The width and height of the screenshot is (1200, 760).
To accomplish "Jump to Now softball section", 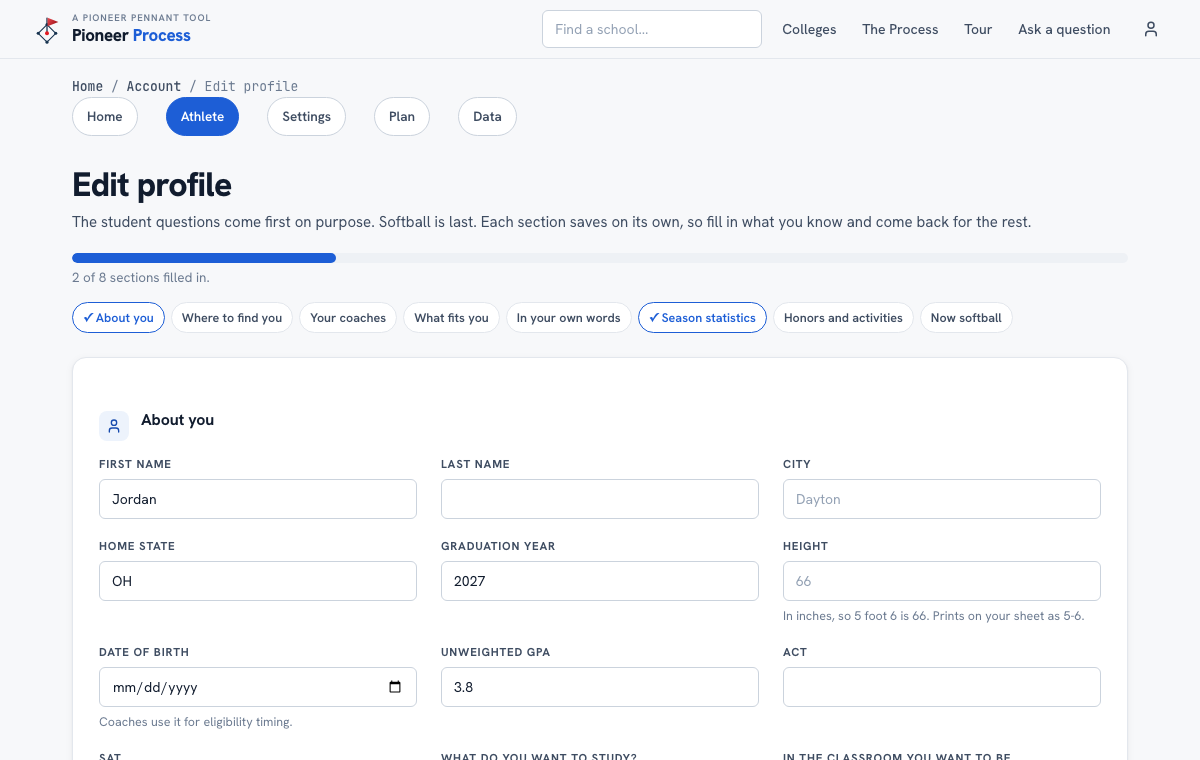I will (x=966, y=318).
